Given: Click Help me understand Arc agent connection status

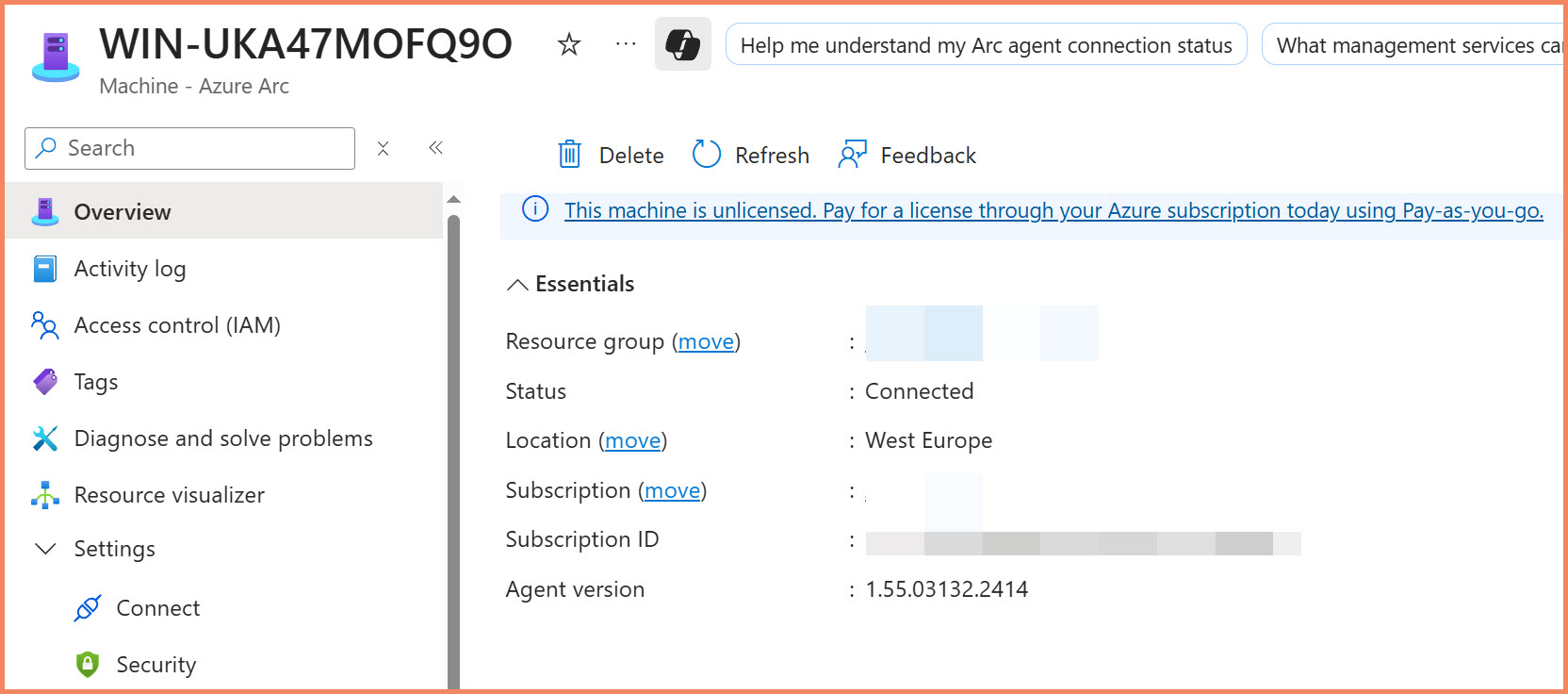Looking at the screenshot, I should point(987,44).
